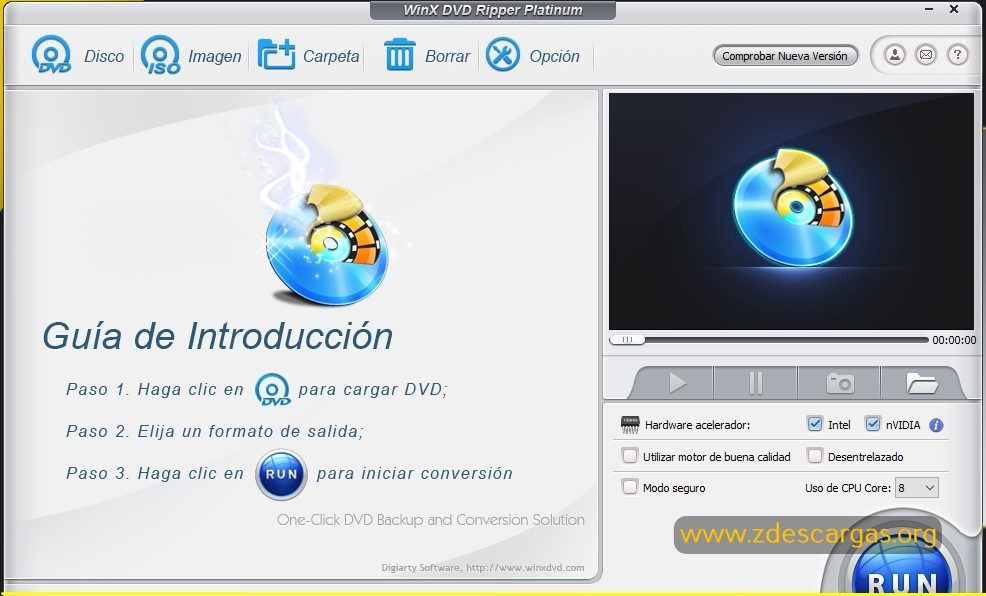Open the www.winxdvd.com link

pos(525,568)
